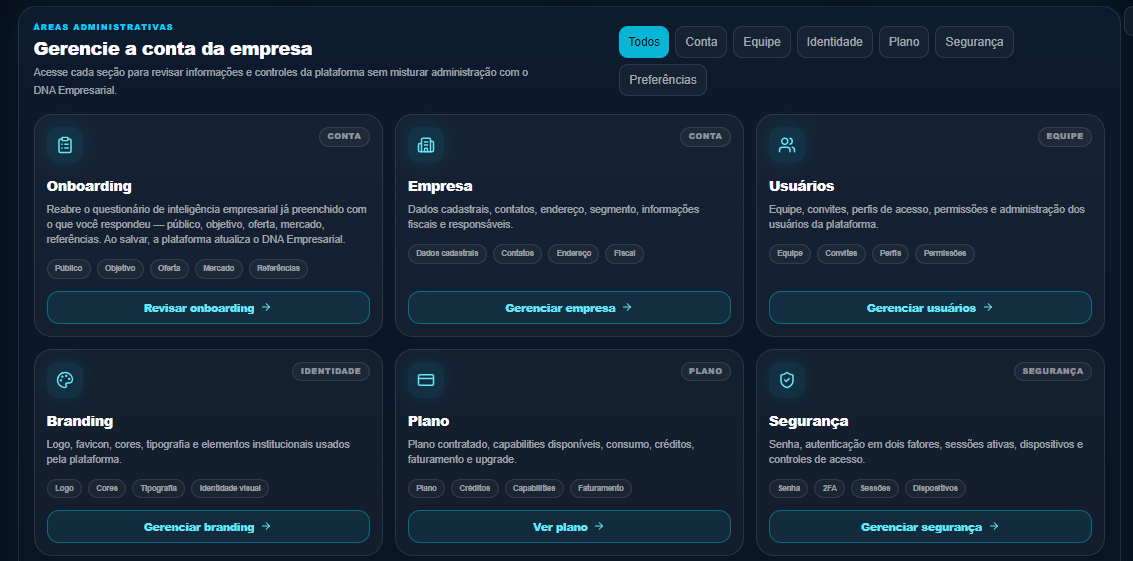Click the Mercado tag
The image size is (1133, 561).
(219, 269)
